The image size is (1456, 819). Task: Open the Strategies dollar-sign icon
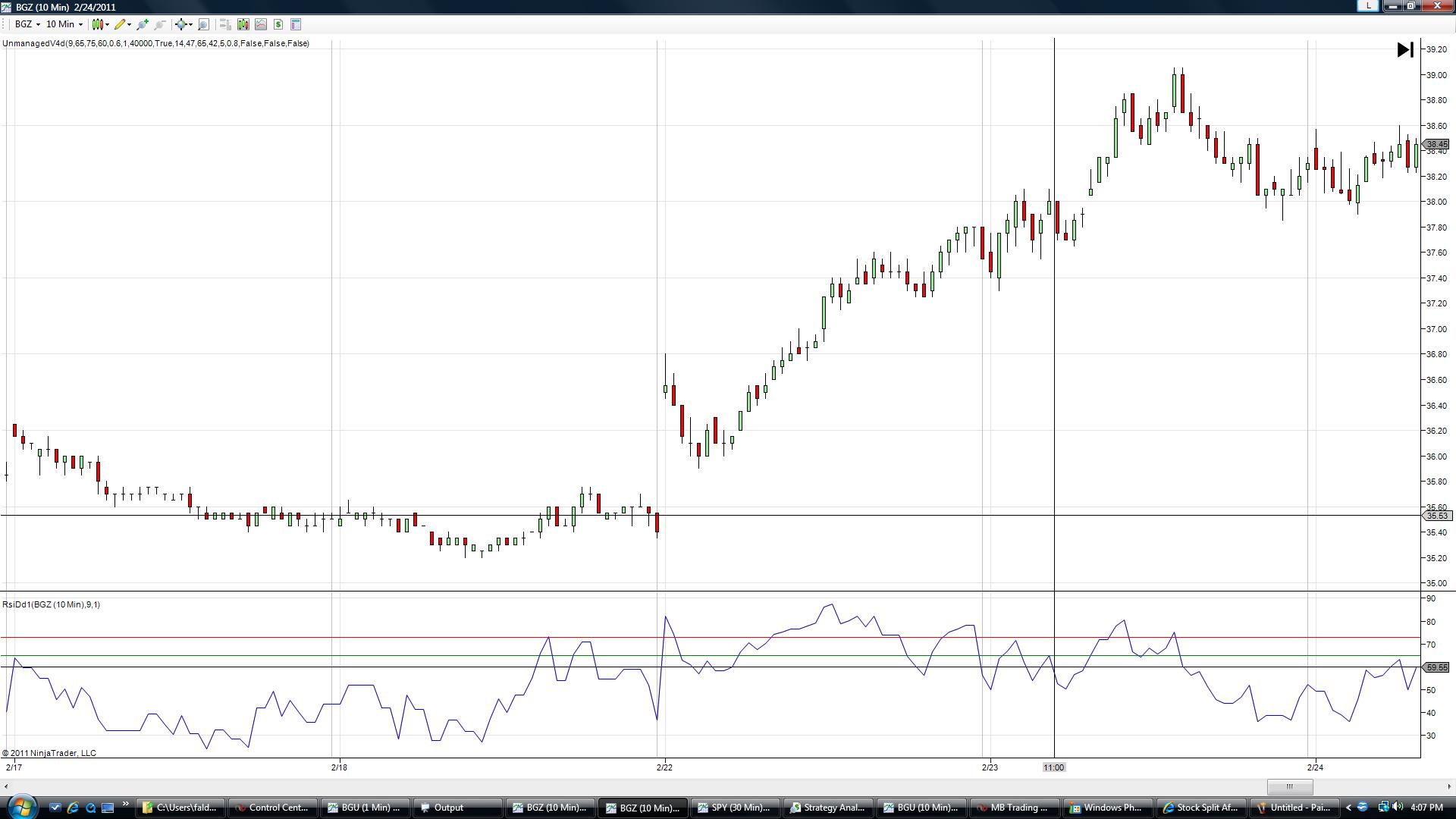click(278, 24)
